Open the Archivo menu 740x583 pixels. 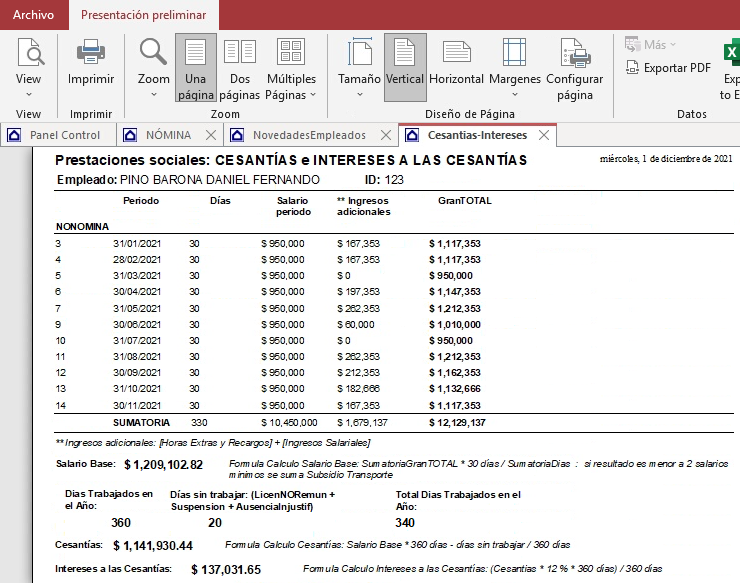coord(33,15)
